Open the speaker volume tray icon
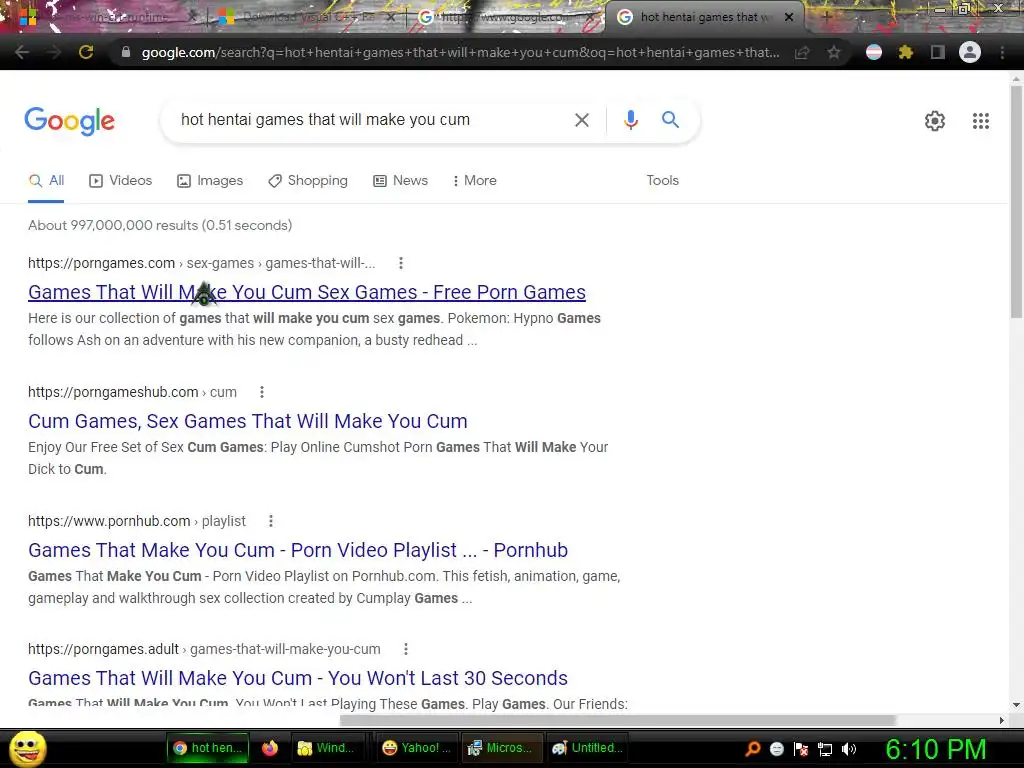The height and width of the screenshot is (768, 1024). pyautogui.click(x=849, y=748)
